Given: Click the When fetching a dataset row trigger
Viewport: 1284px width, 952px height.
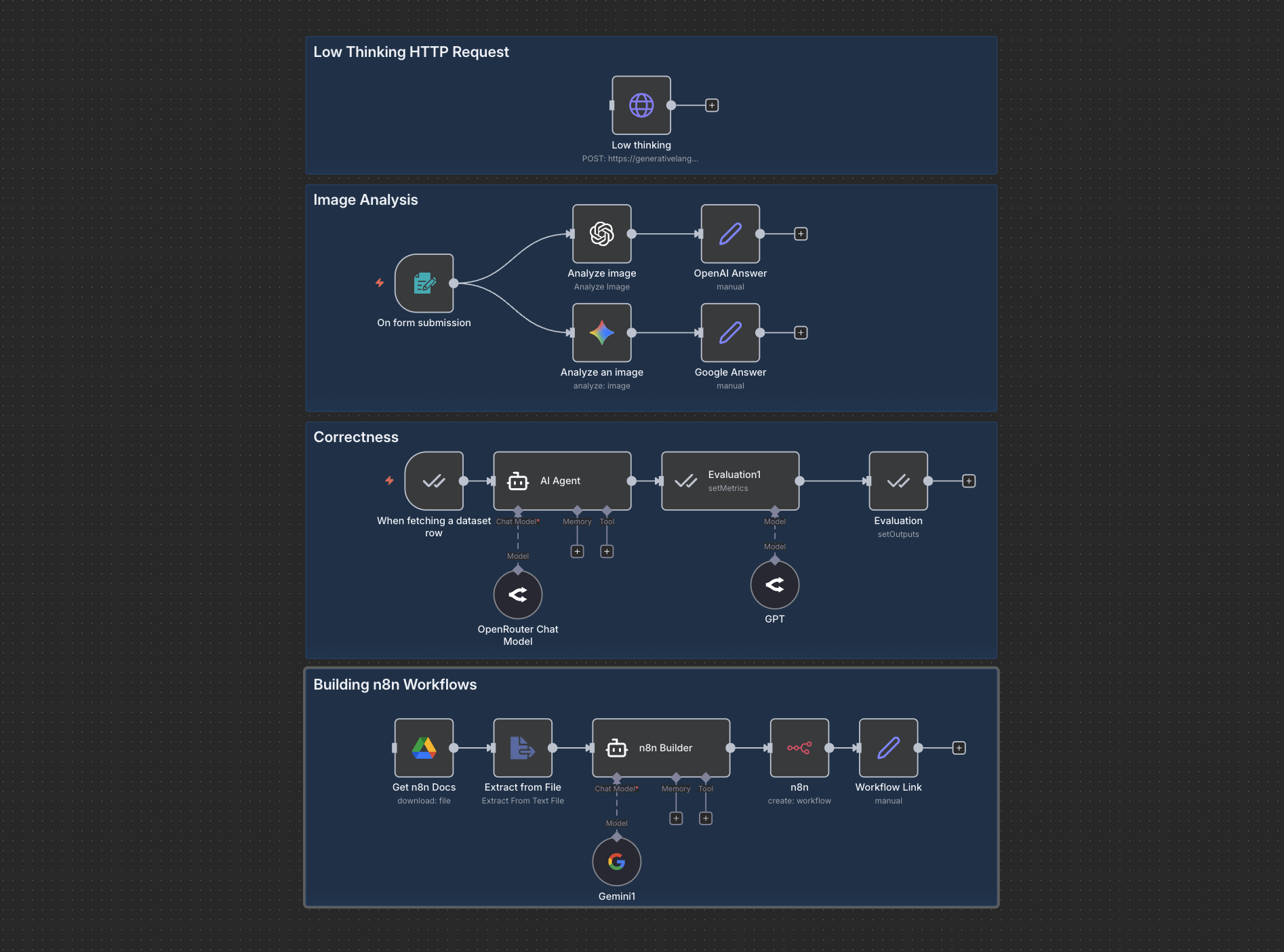Looking at the screenshot, I should click(434, 481).
